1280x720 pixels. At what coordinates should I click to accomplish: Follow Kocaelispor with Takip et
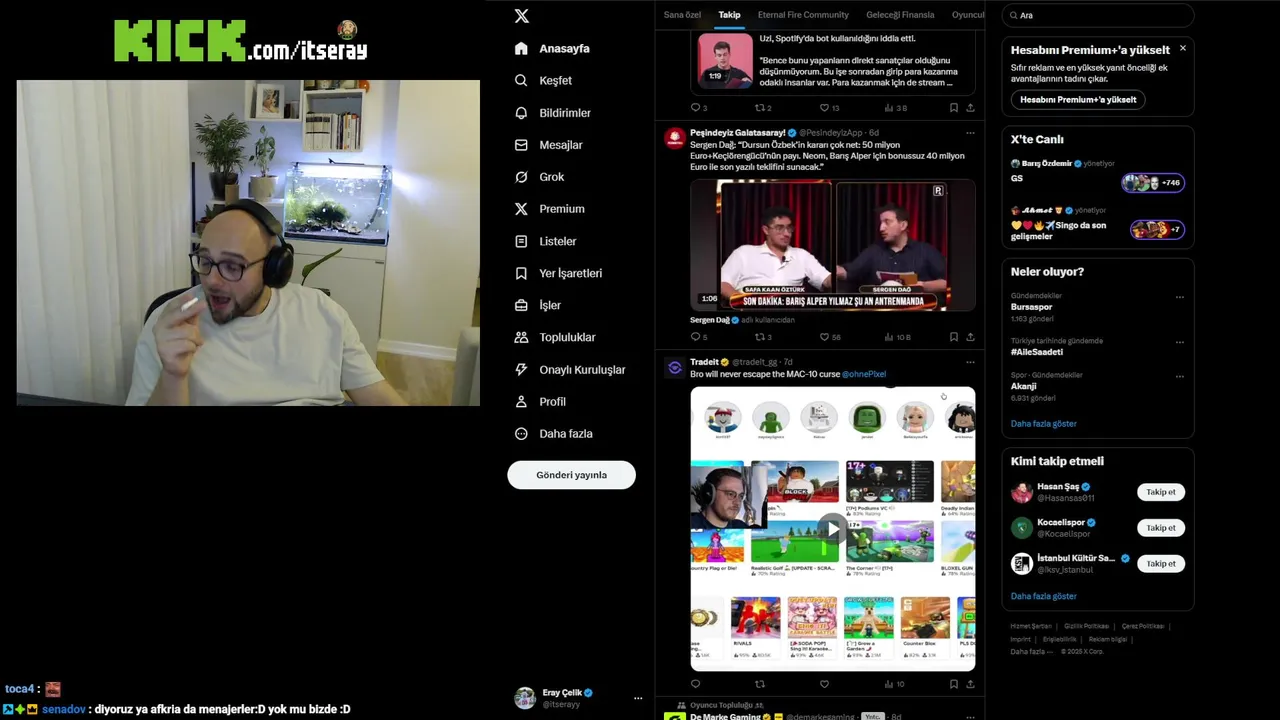pos(1161,528)
